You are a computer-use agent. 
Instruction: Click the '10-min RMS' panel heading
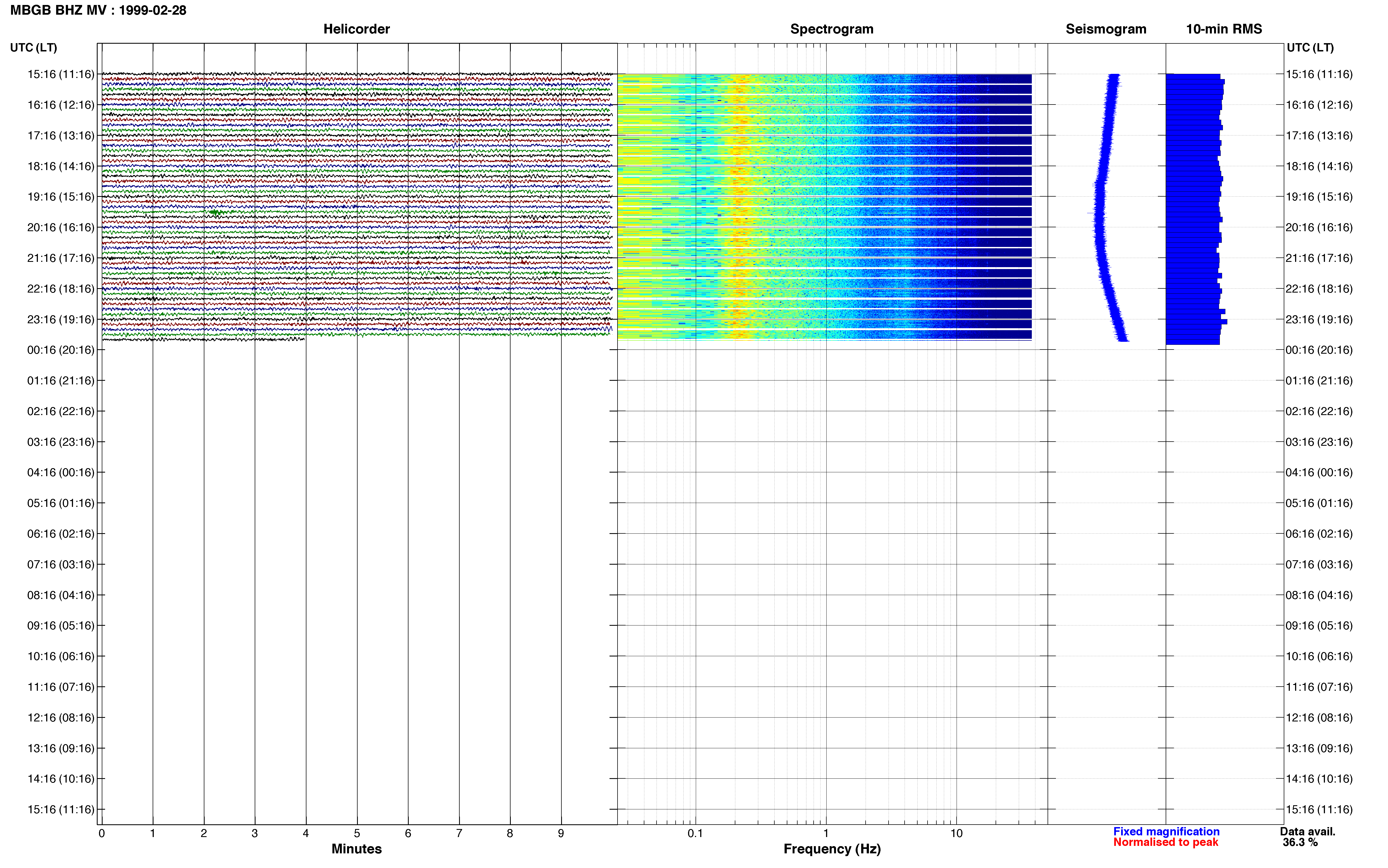(1224, 29)
